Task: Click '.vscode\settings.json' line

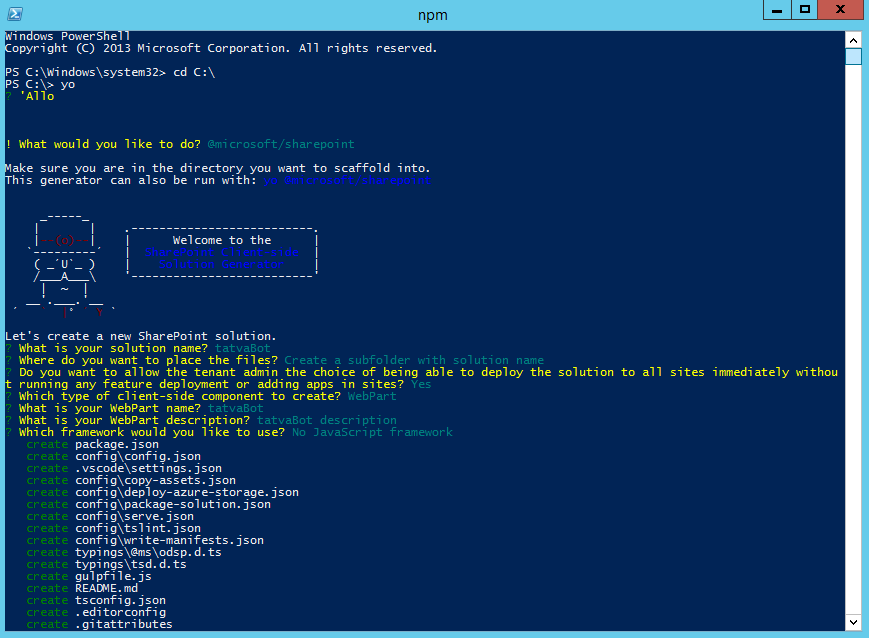Action: [x=149, y=468]
